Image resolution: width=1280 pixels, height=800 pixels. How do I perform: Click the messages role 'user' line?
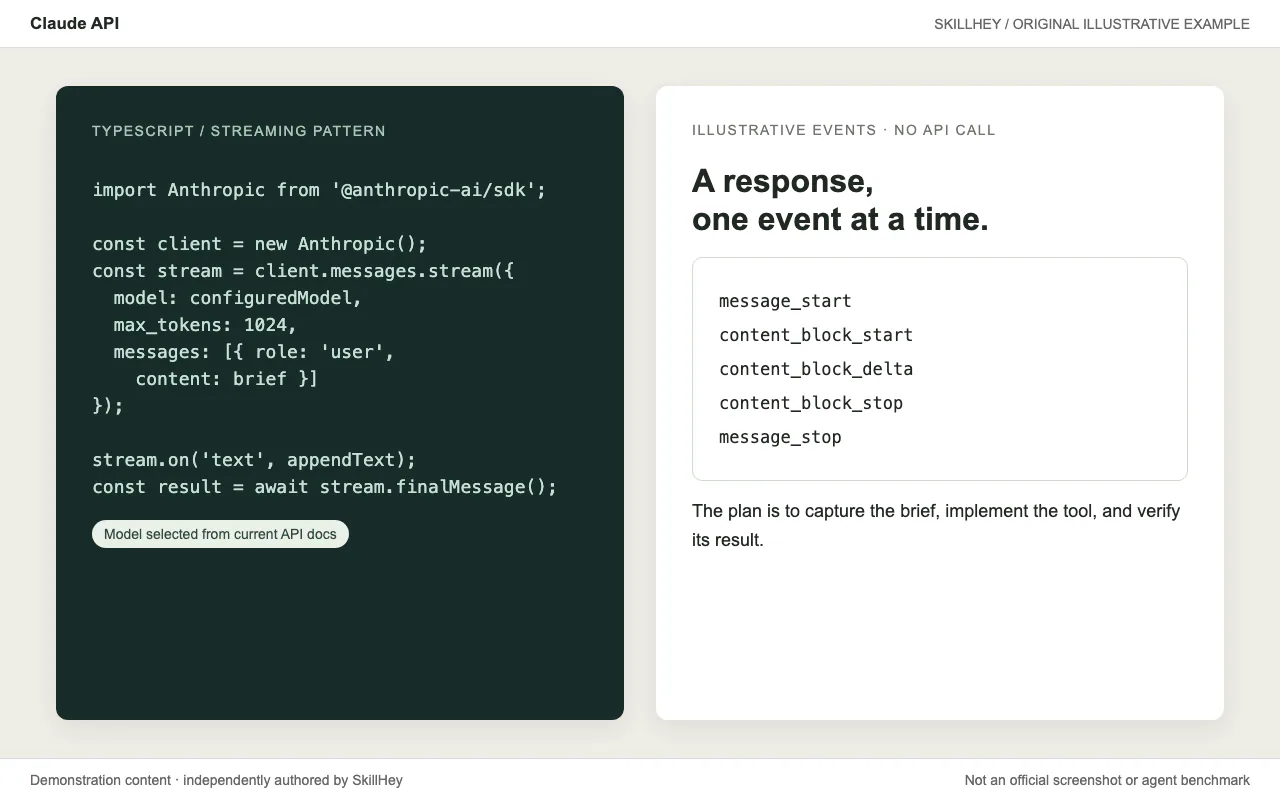point(254,352)
